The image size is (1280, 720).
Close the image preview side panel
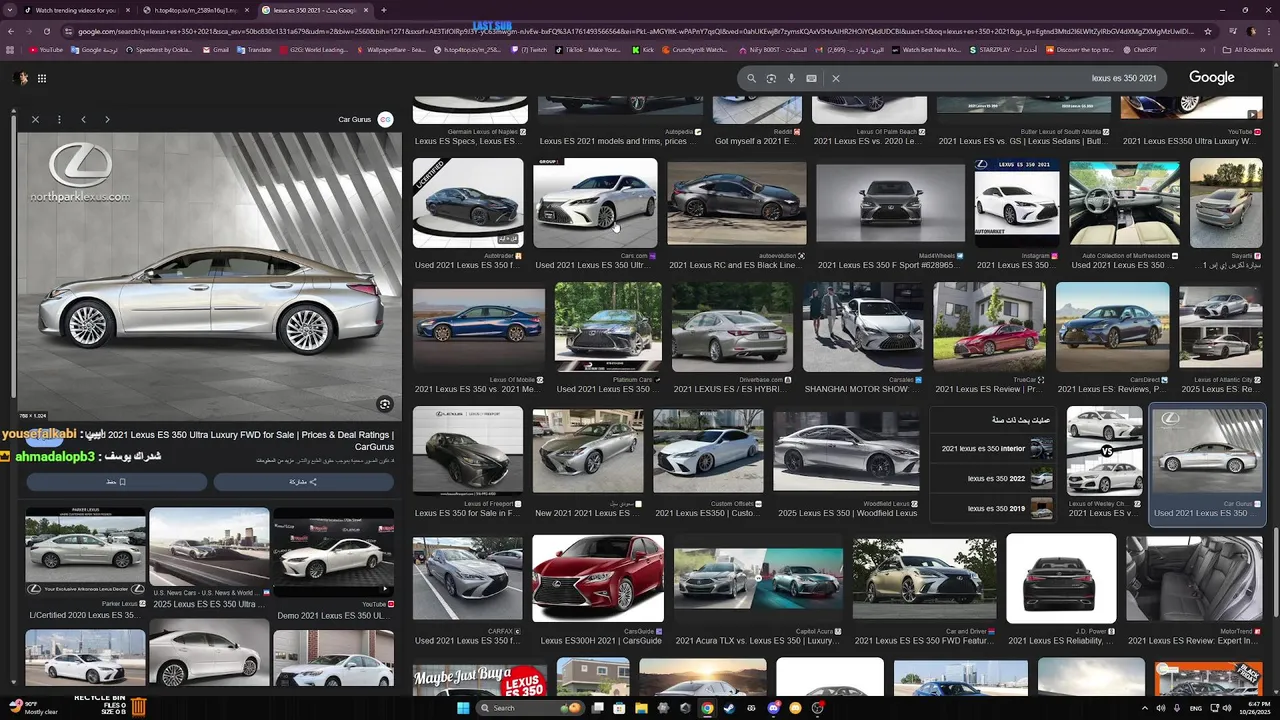35,120
